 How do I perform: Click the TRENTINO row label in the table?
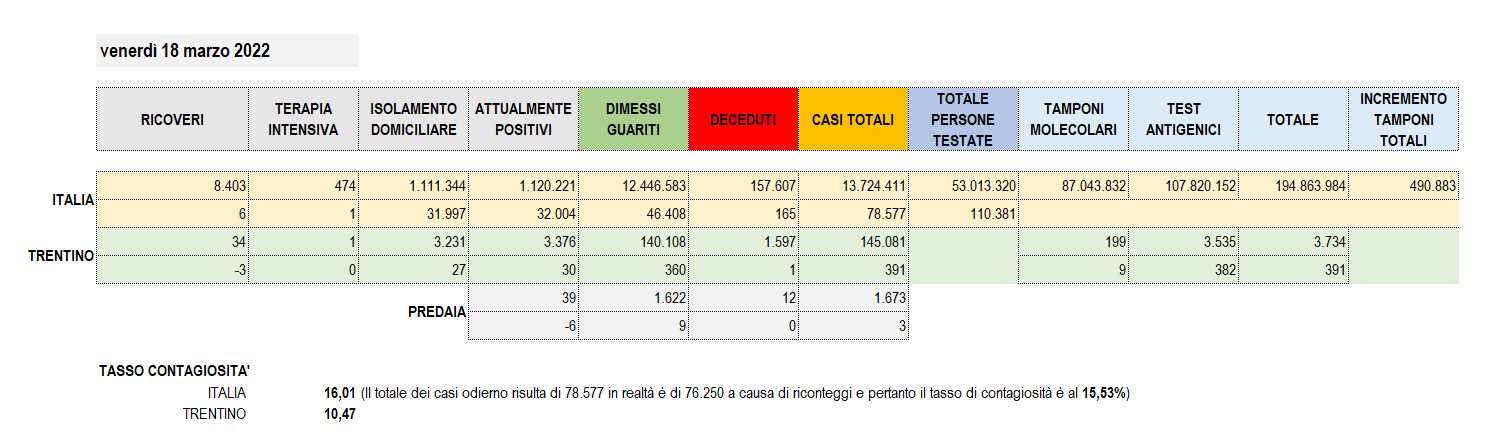[x=61, y=256]
